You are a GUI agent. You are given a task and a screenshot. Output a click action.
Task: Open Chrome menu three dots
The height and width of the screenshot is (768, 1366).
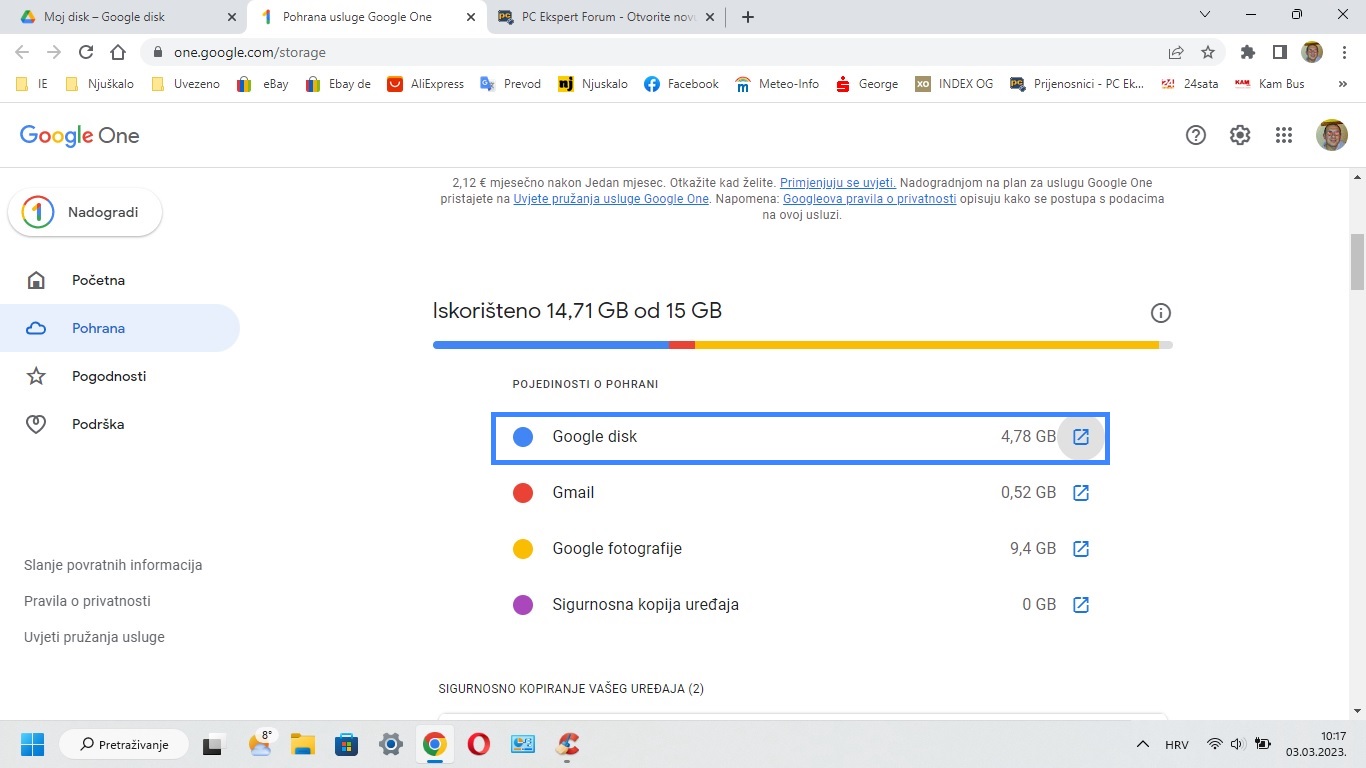(1344, 52)
